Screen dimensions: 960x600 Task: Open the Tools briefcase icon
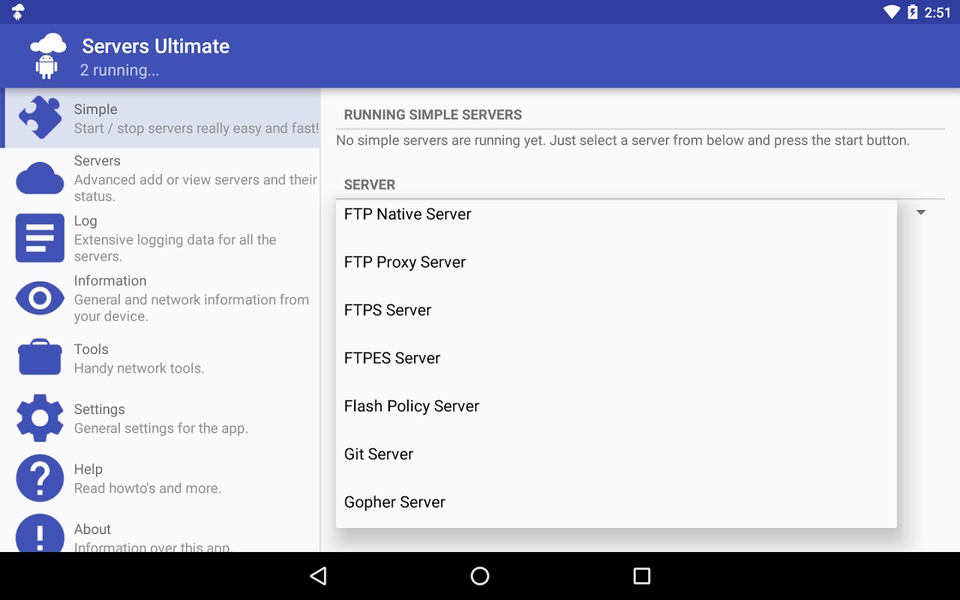[40, 357]
